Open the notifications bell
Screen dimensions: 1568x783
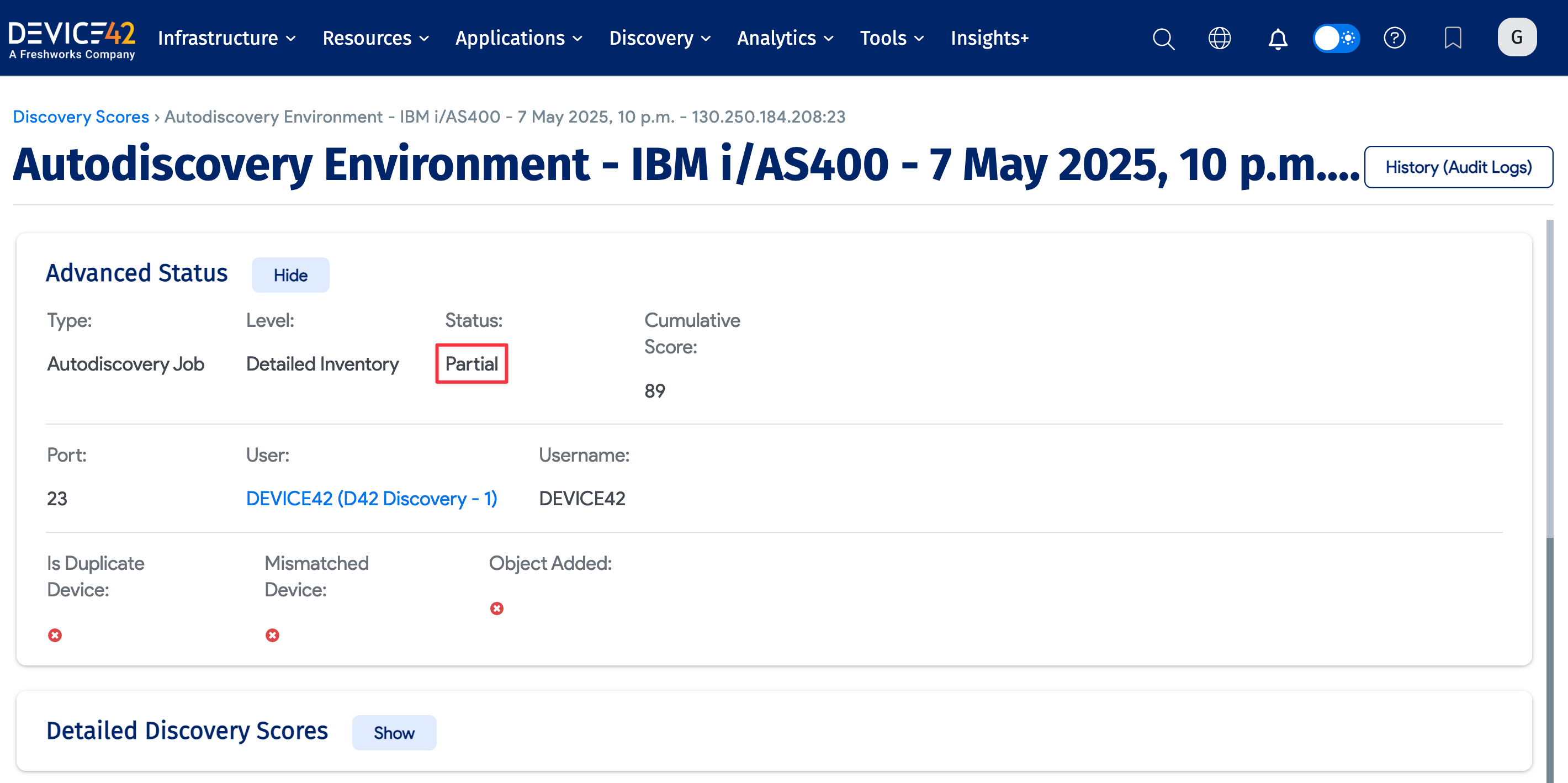pos(1277,39)
